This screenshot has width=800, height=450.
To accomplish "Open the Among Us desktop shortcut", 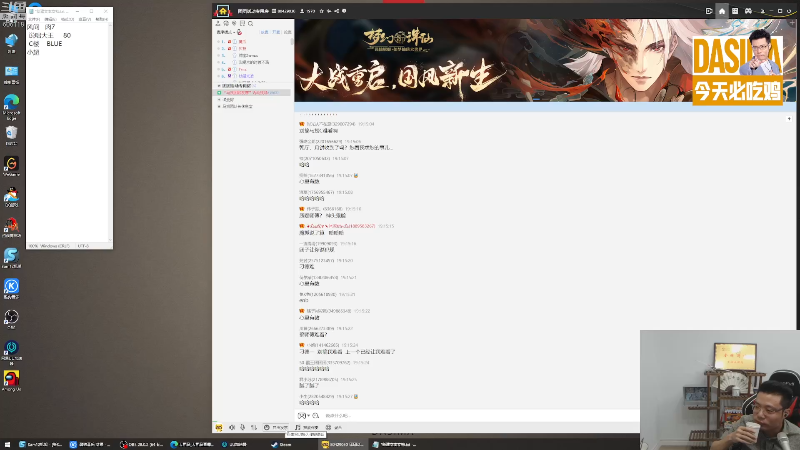I will coord(11,381).
